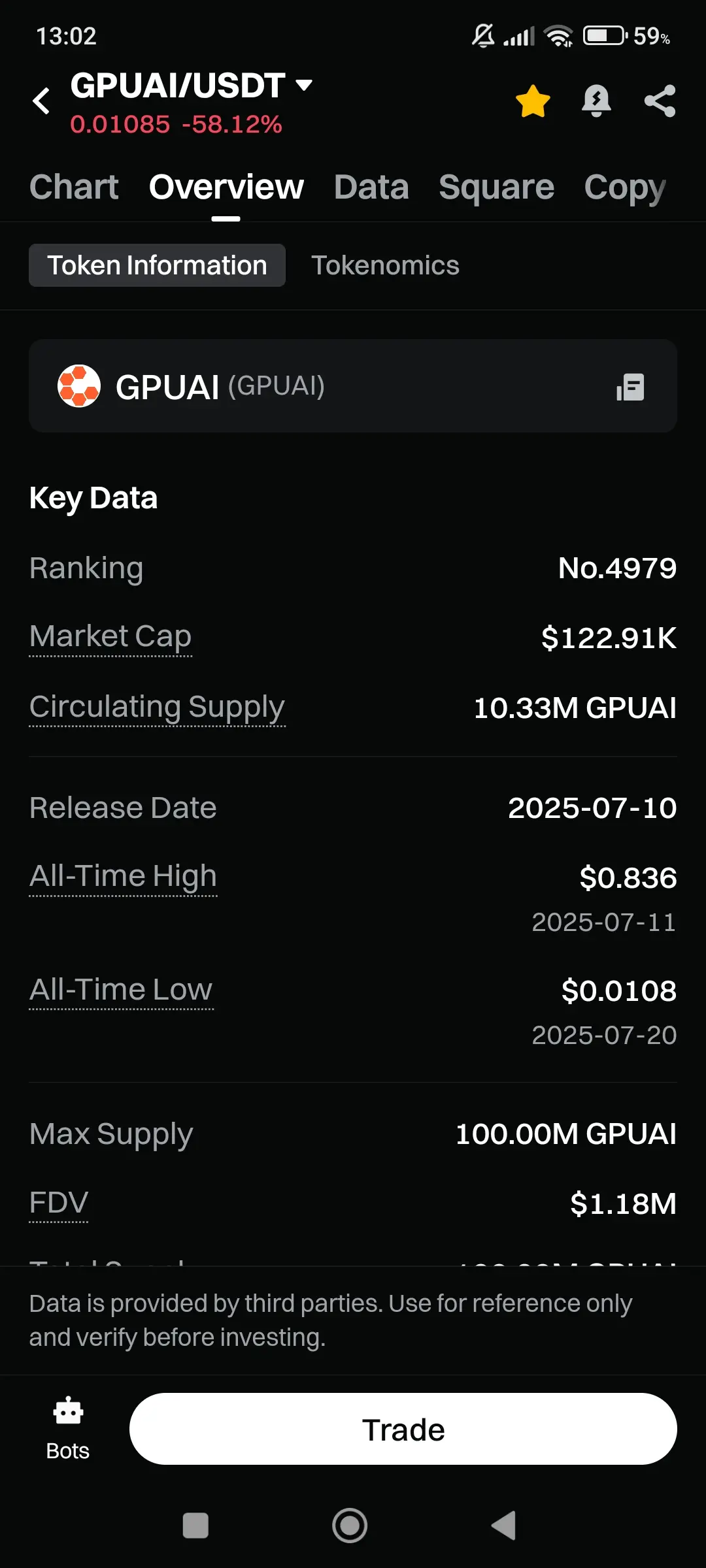706x1568 pixels.
Task: Tap the FDV underlined label
Action: click(58, 1203)
